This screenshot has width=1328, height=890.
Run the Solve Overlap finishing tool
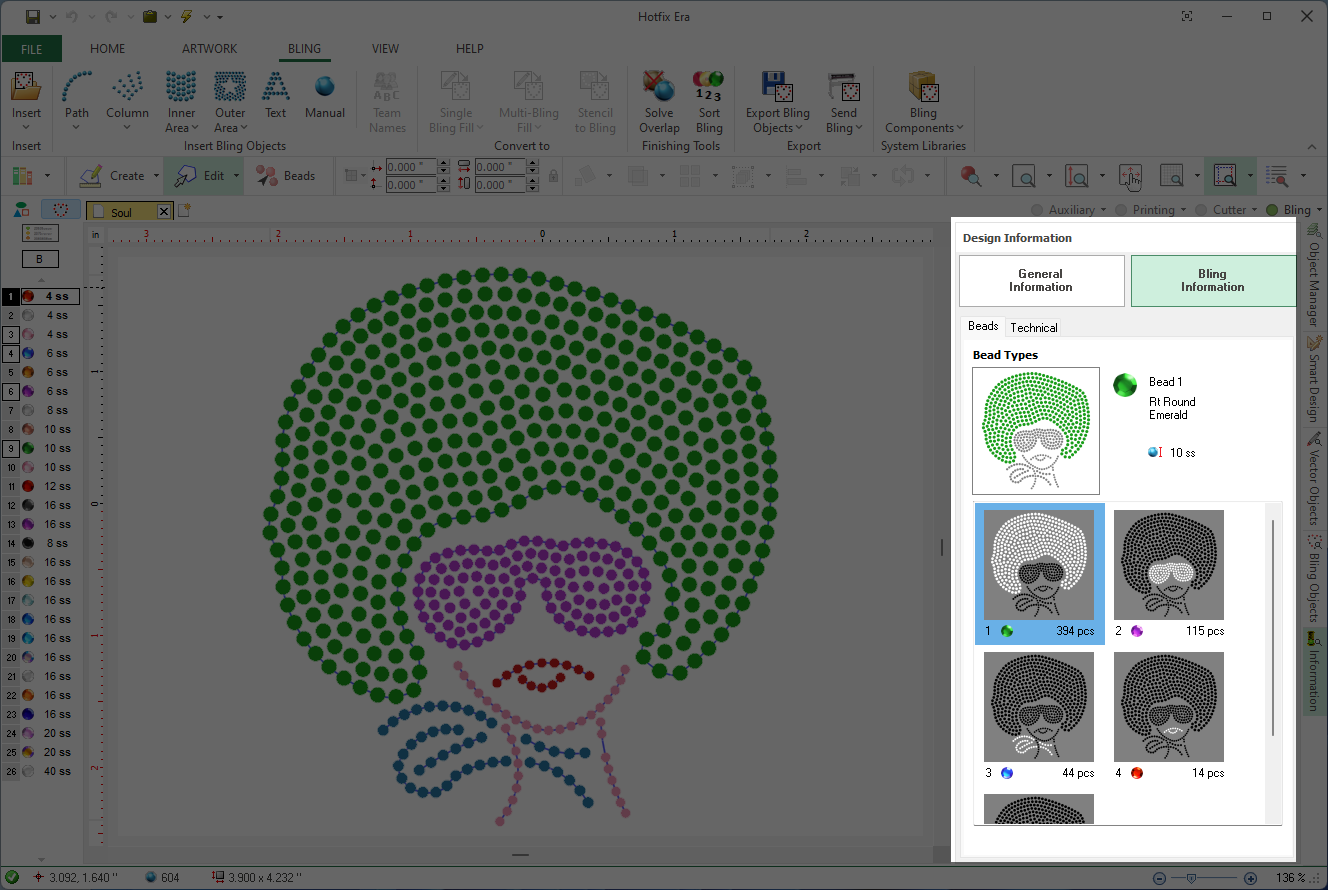pos(659,102)
